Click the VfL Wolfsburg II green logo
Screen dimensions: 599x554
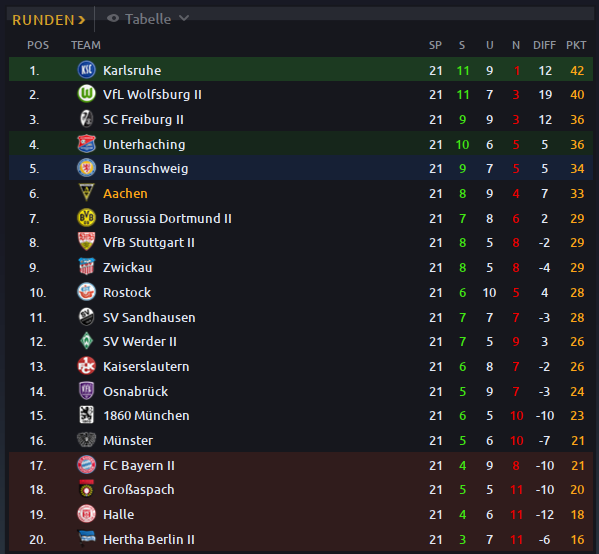point(86,94)
